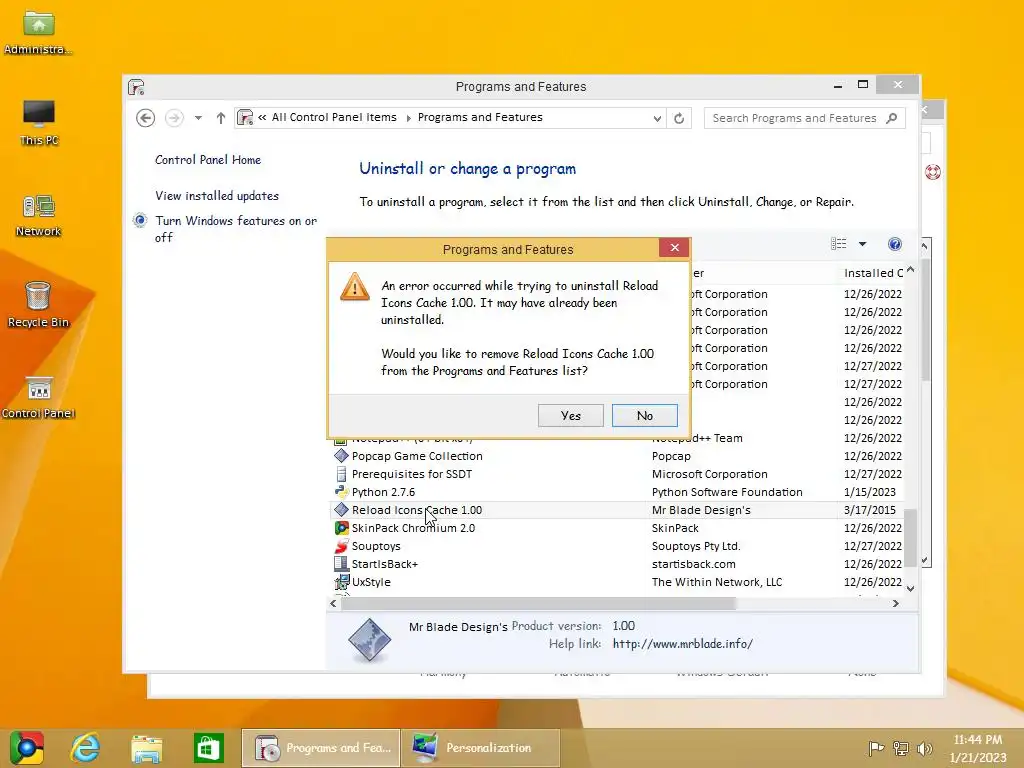Click the StartIsBack+ icon
Viewport: 1024px width, 768px height.
[x=341, y=564]
